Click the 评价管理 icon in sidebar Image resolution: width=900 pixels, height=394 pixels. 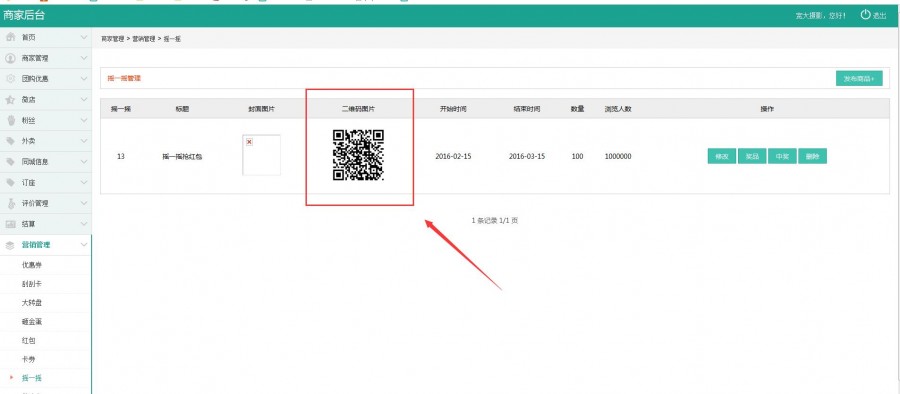pos(10,203)
